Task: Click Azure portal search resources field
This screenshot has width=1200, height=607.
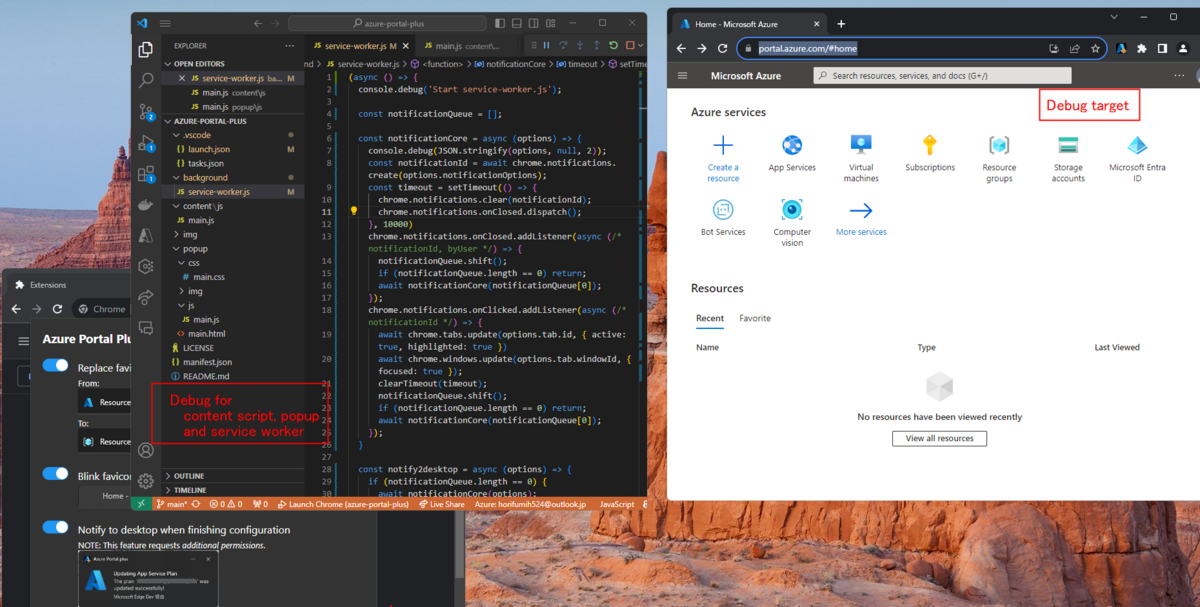Action: coord(942,75)
